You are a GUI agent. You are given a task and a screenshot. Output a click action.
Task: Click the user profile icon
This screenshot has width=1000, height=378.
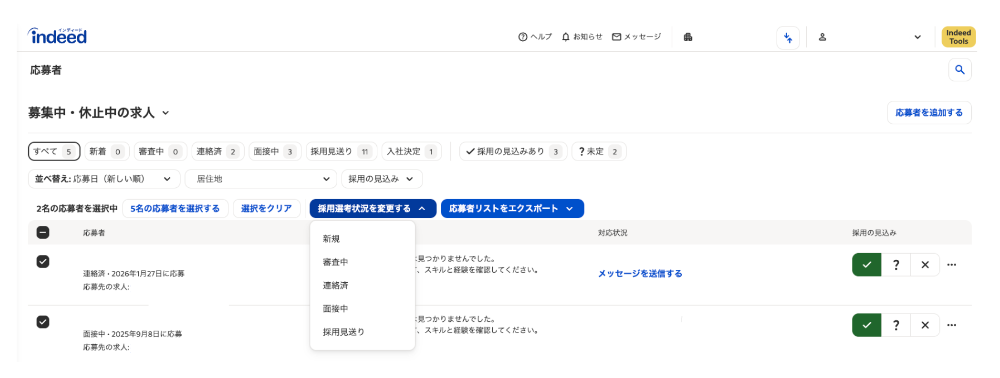click(822, 37)
